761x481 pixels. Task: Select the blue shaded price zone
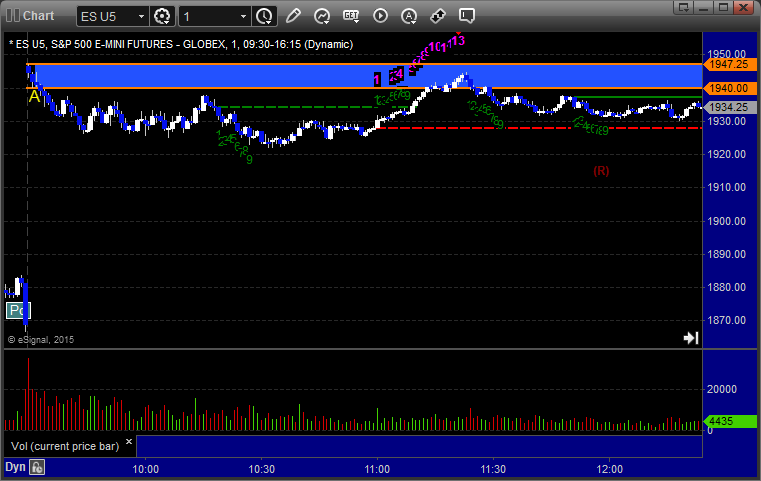pyautogui.click(x=364, y=76)
